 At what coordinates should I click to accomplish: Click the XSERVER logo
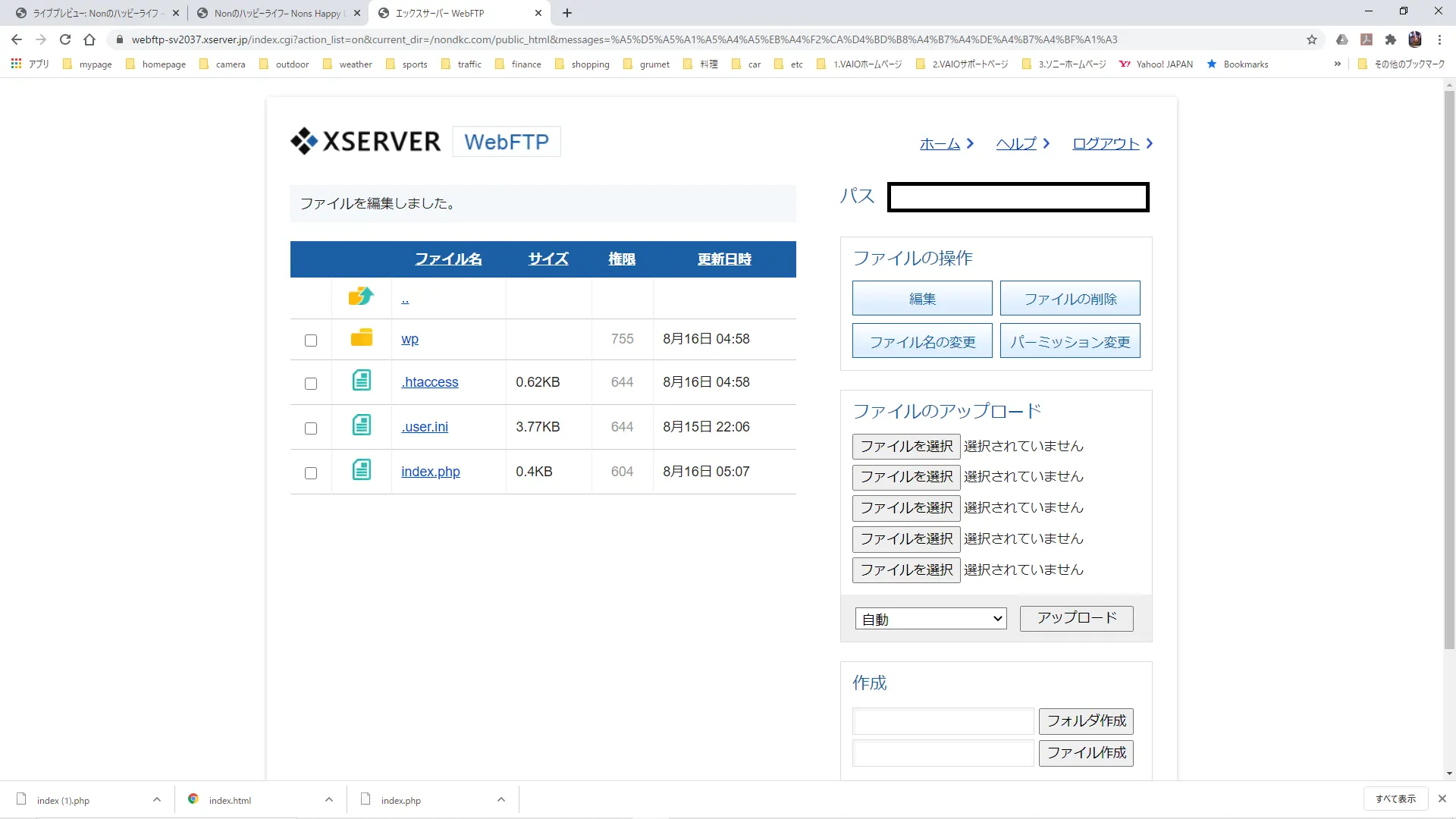coord(366,141)
